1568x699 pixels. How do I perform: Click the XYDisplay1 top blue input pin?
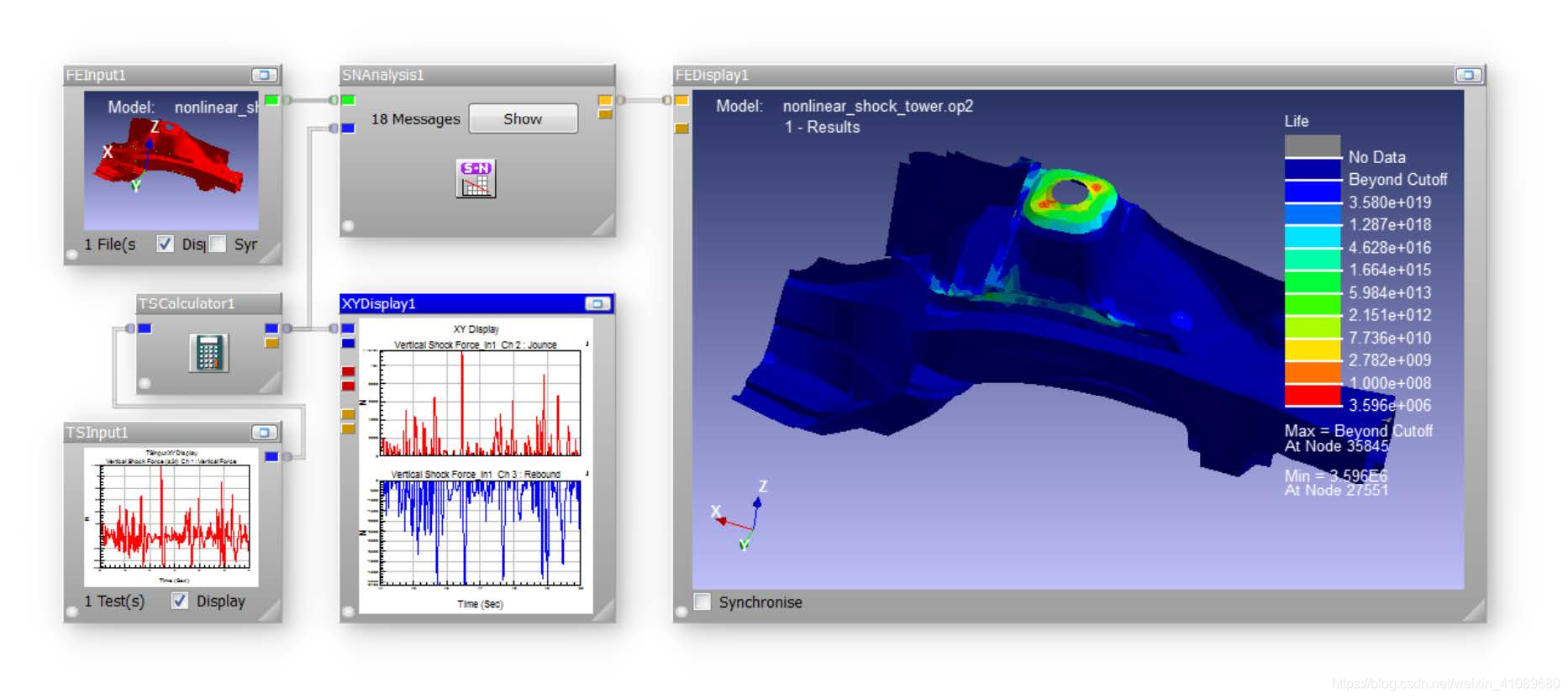coord(348,328)
